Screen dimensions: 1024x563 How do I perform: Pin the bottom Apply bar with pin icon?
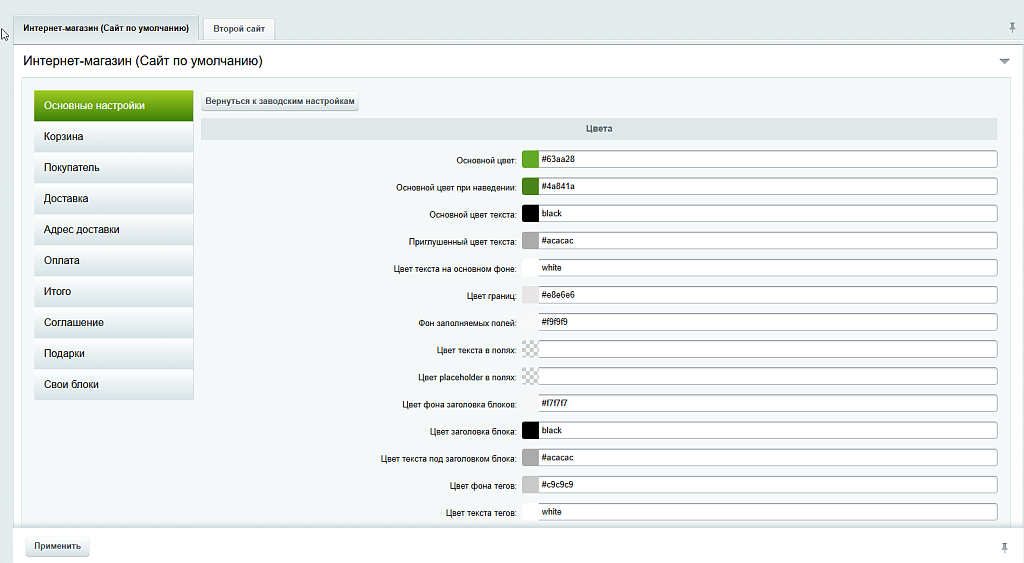(x=1004, y=547)
